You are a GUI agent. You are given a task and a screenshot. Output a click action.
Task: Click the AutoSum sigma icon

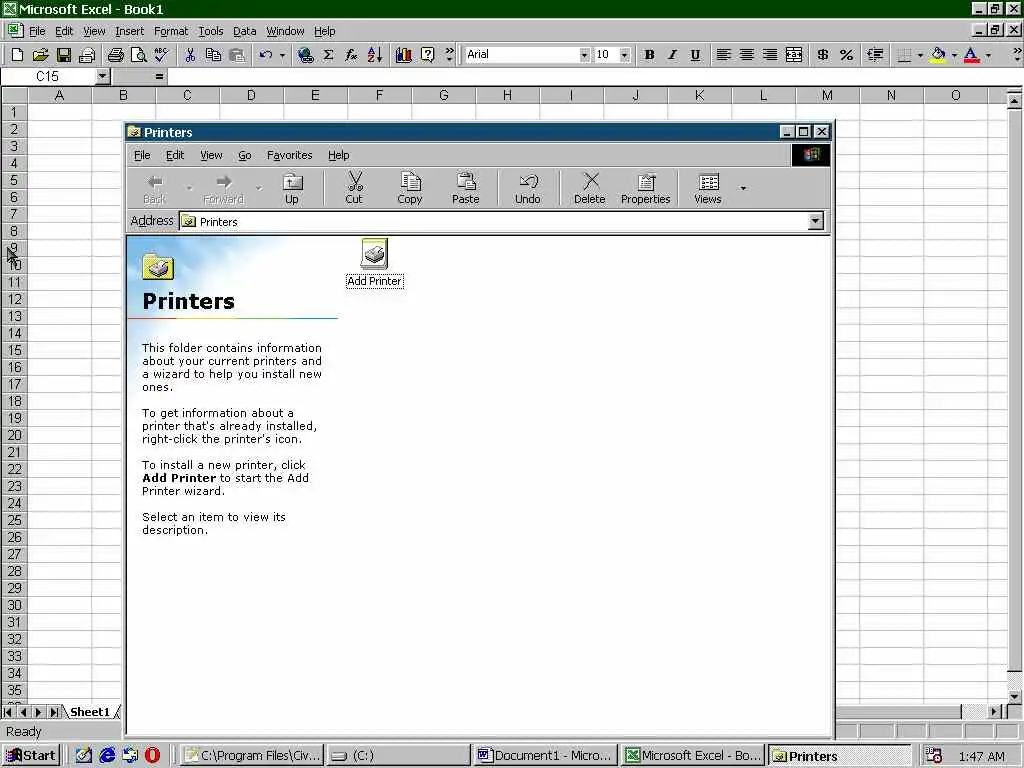[x=328, y=55]
